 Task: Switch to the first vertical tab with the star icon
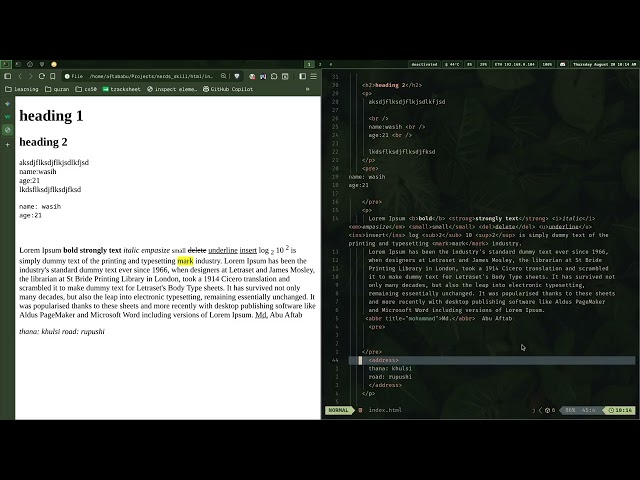7,104
